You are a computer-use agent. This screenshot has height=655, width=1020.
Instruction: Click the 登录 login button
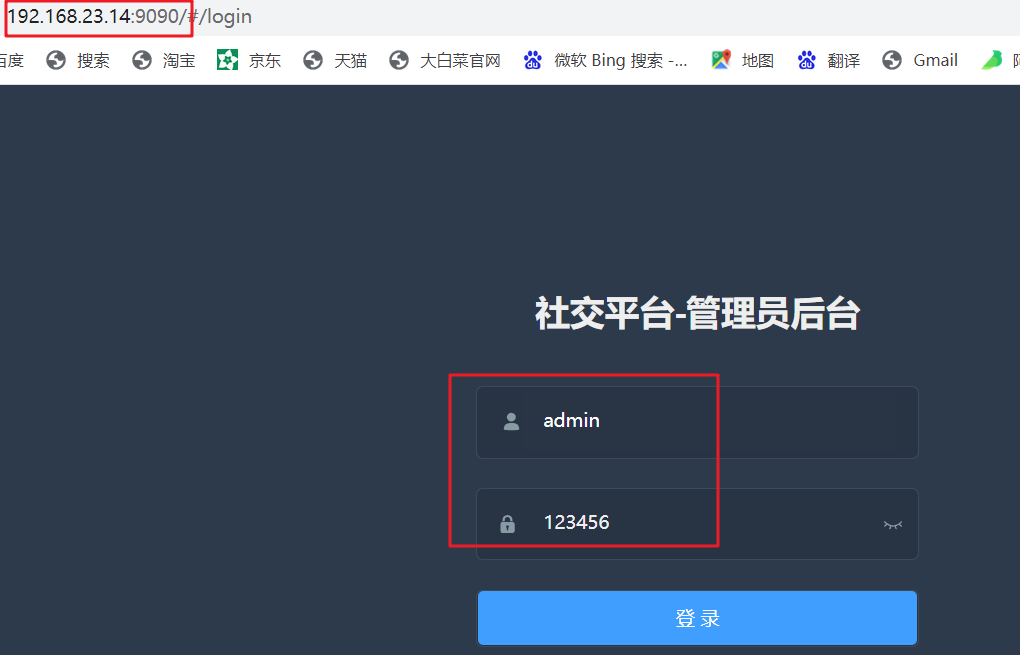(x=697, y=618)
